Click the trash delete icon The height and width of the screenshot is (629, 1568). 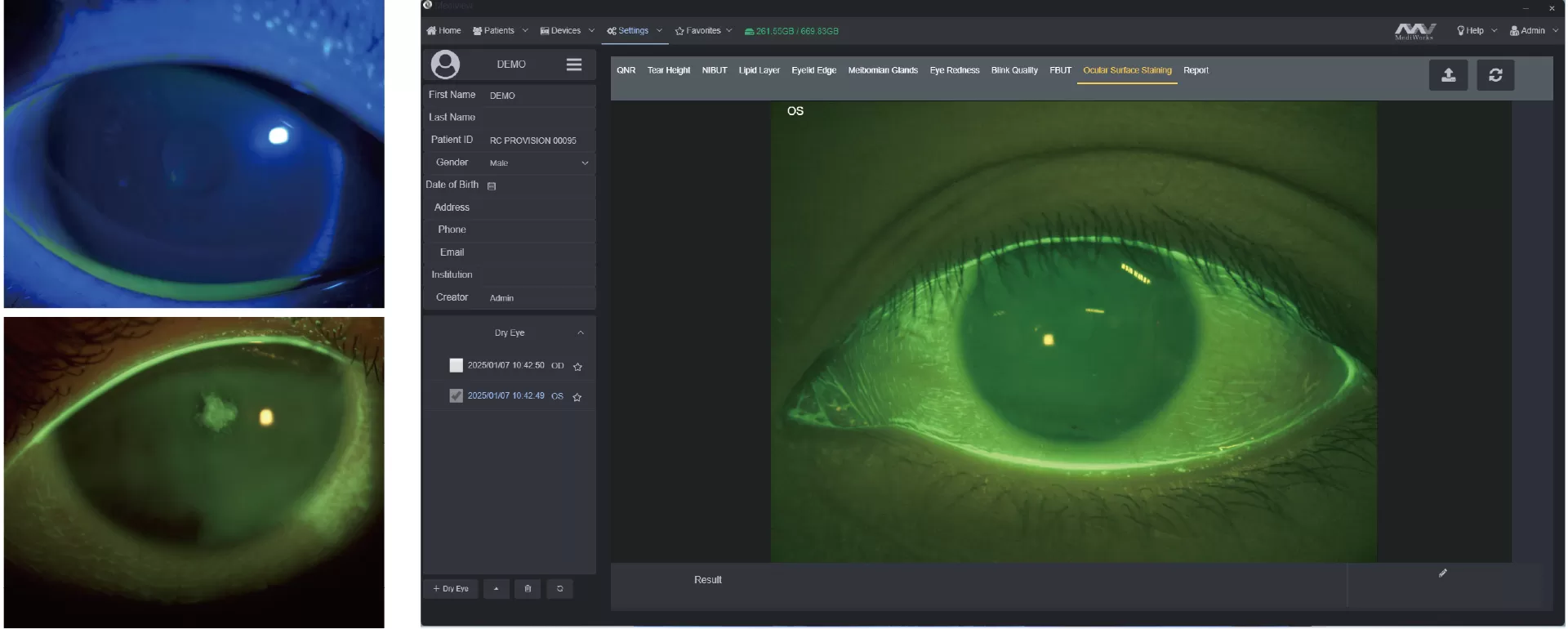point(528,588)
